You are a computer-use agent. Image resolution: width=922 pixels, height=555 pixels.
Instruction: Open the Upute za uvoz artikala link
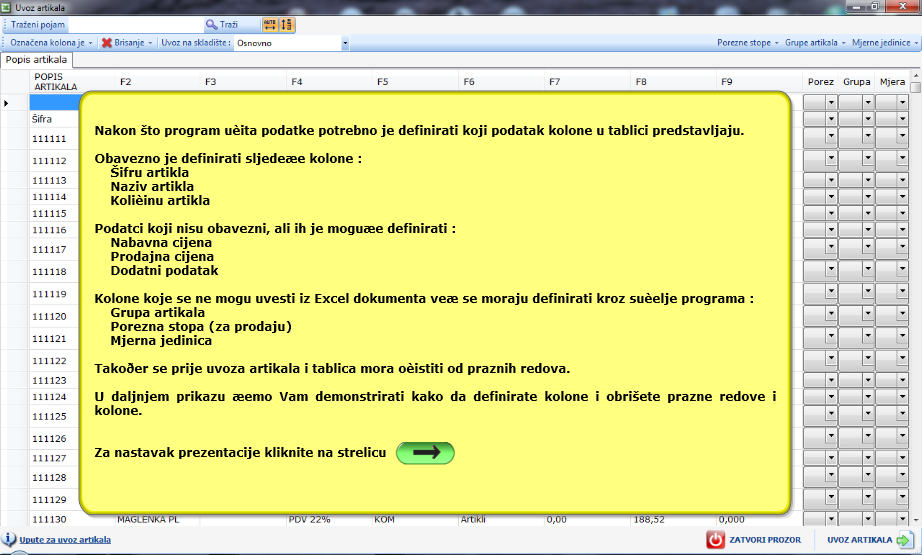coord(65,540)
